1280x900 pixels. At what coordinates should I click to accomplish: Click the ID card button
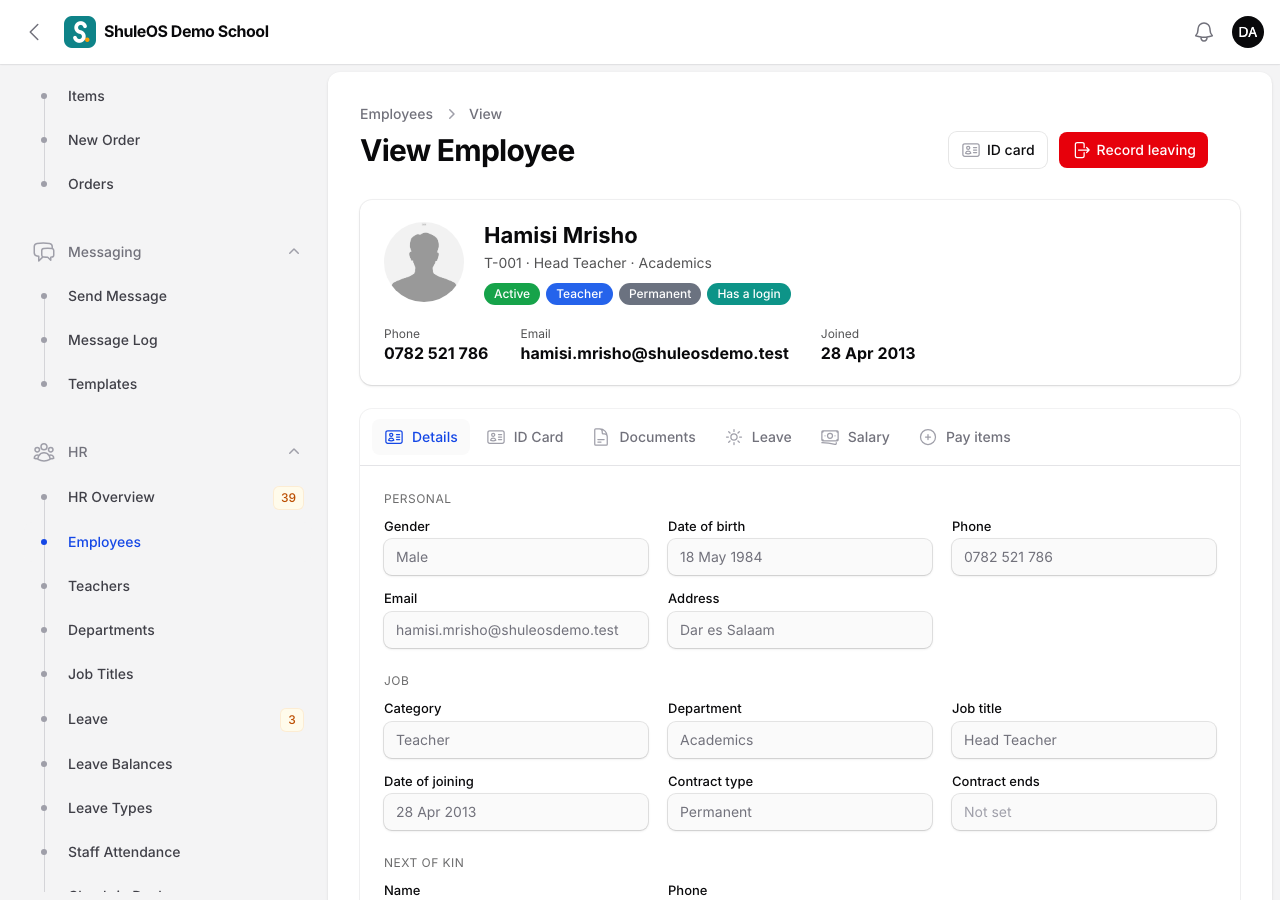998,150
